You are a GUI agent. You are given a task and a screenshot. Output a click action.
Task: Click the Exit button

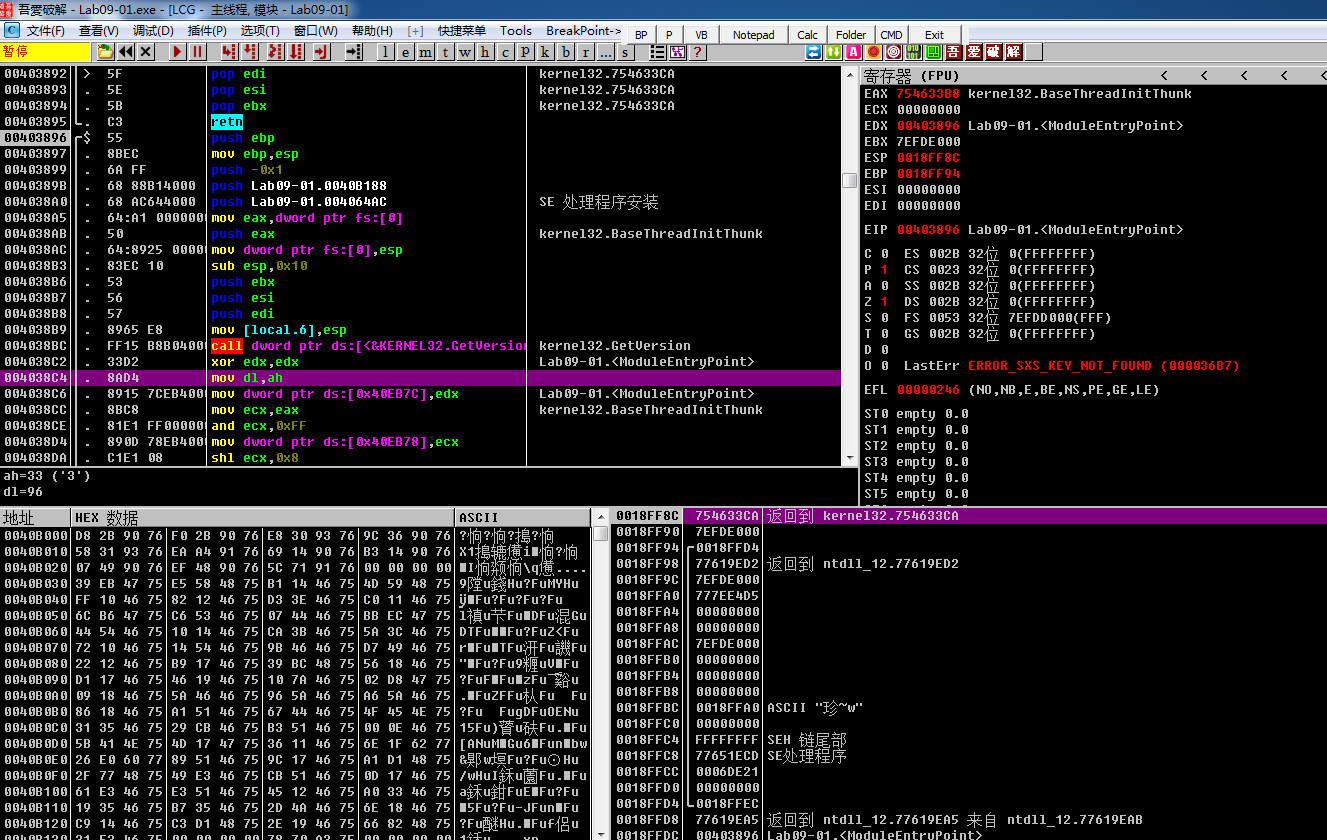[x=934, y=35]
